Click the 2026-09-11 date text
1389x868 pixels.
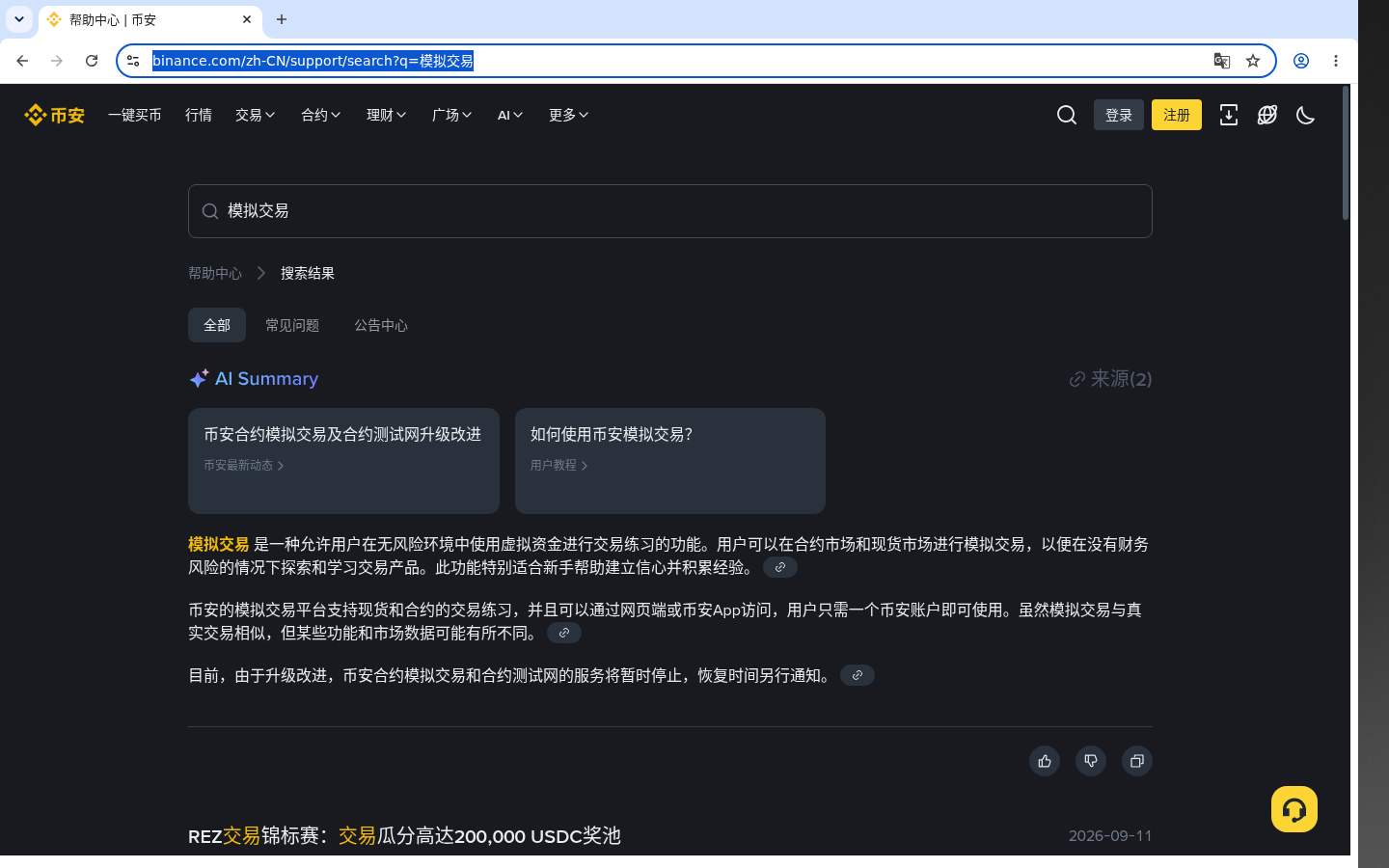tap(1110, 836)
